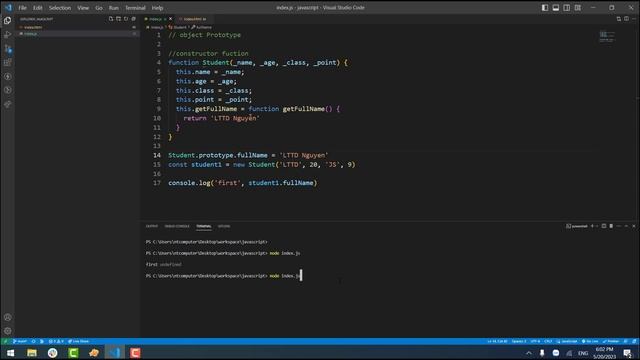Open terminal panel More Actions menu
640x360 pixels.
(x=619, y=226)
